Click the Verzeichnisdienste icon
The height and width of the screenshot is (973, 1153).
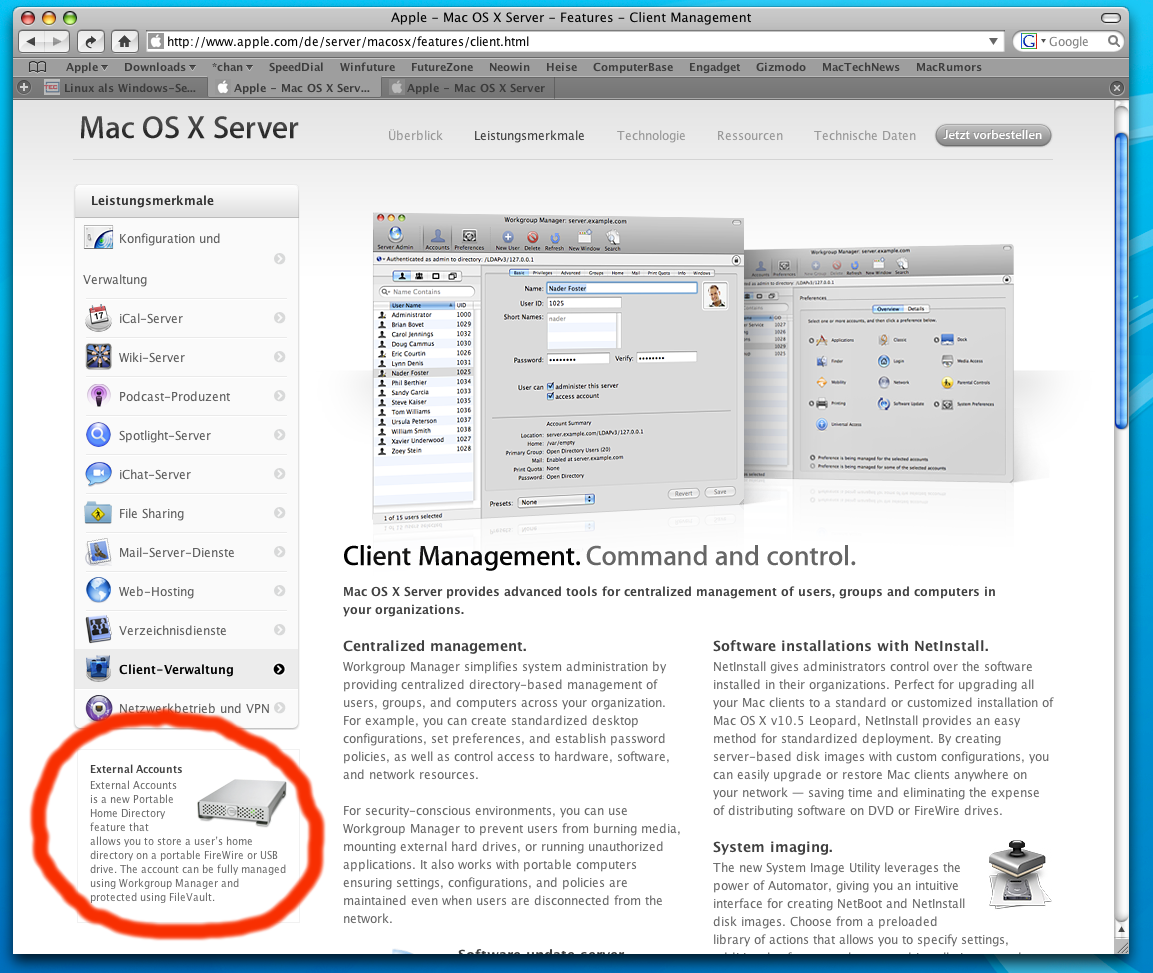pos(99,630)
